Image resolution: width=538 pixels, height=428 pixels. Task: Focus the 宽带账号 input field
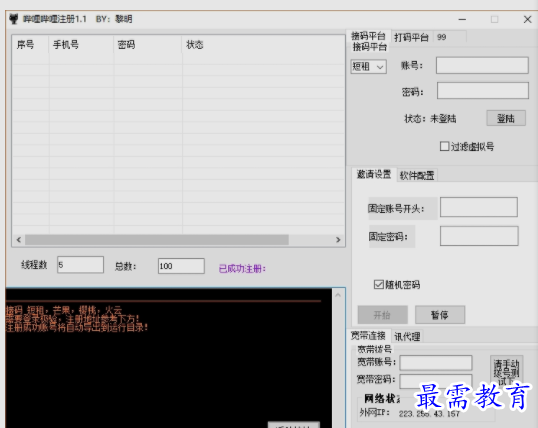click(x=436, y=362)
